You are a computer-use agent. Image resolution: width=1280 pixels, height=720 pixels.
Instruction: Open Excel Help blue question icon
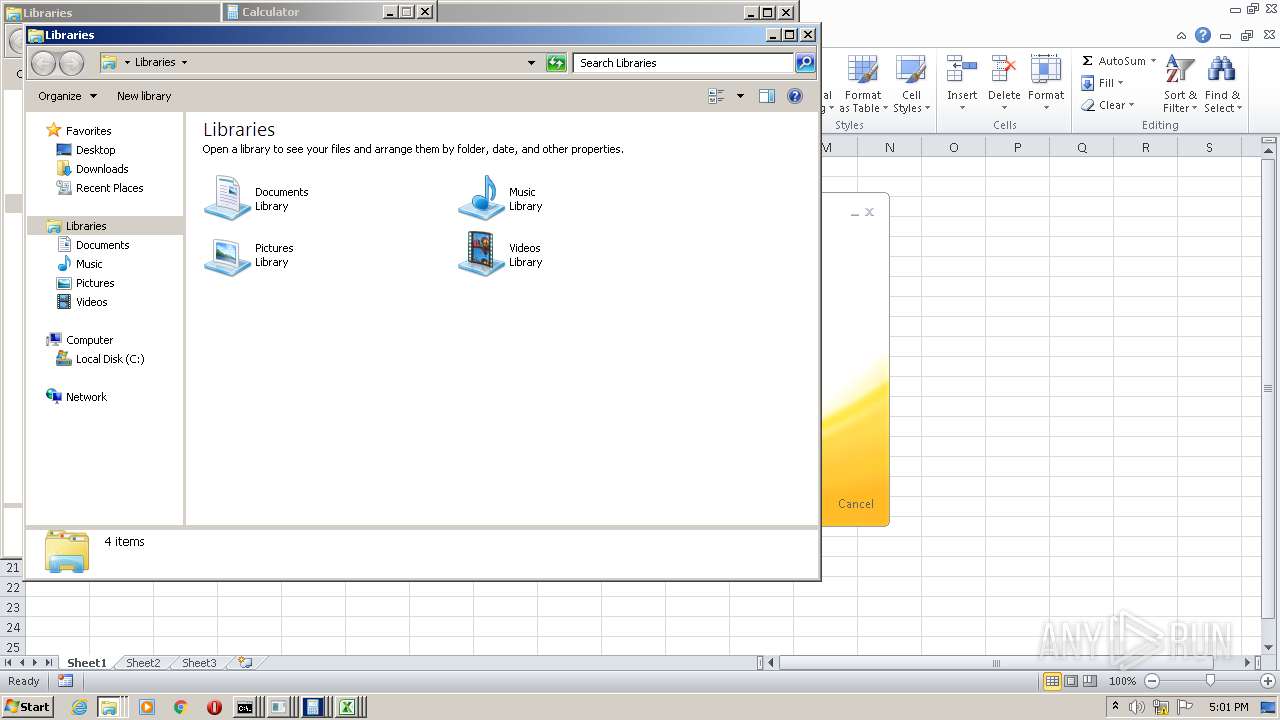[1203, 35]
